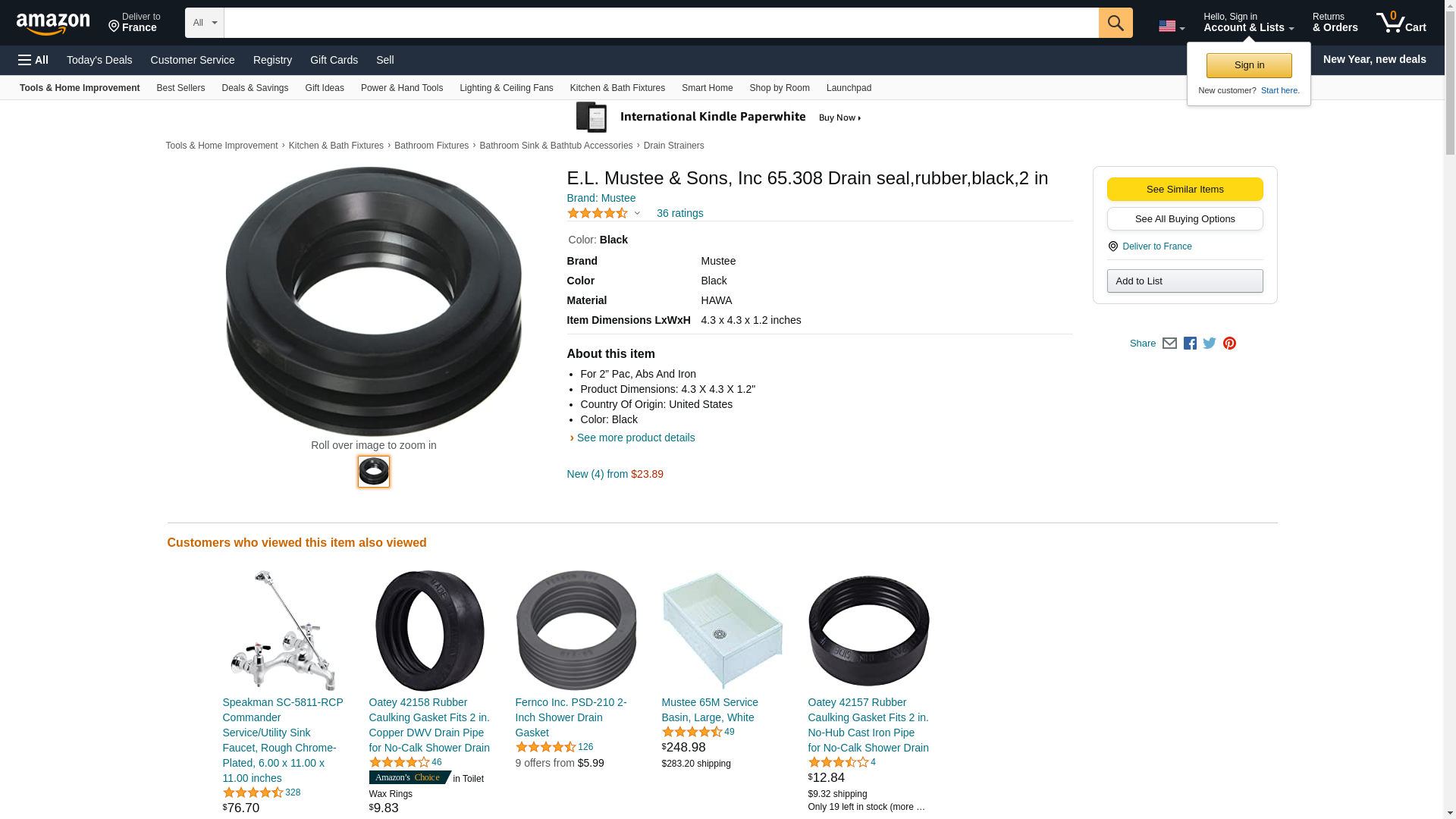The height and width of the screenshot is (819, 1456).
Task: Click the search magnifier button
Action: (x=1115, y=23)
